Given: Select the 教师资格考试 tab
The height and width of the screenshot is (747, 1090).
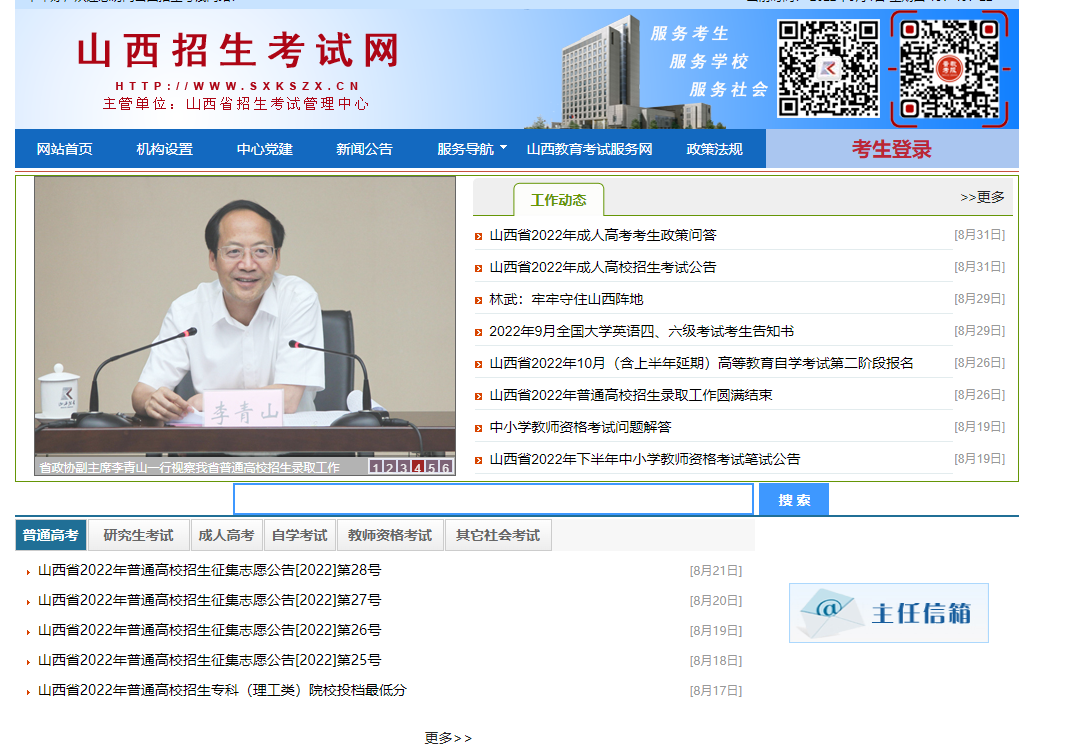Looking at the screenshot, I should pos(389,535).
